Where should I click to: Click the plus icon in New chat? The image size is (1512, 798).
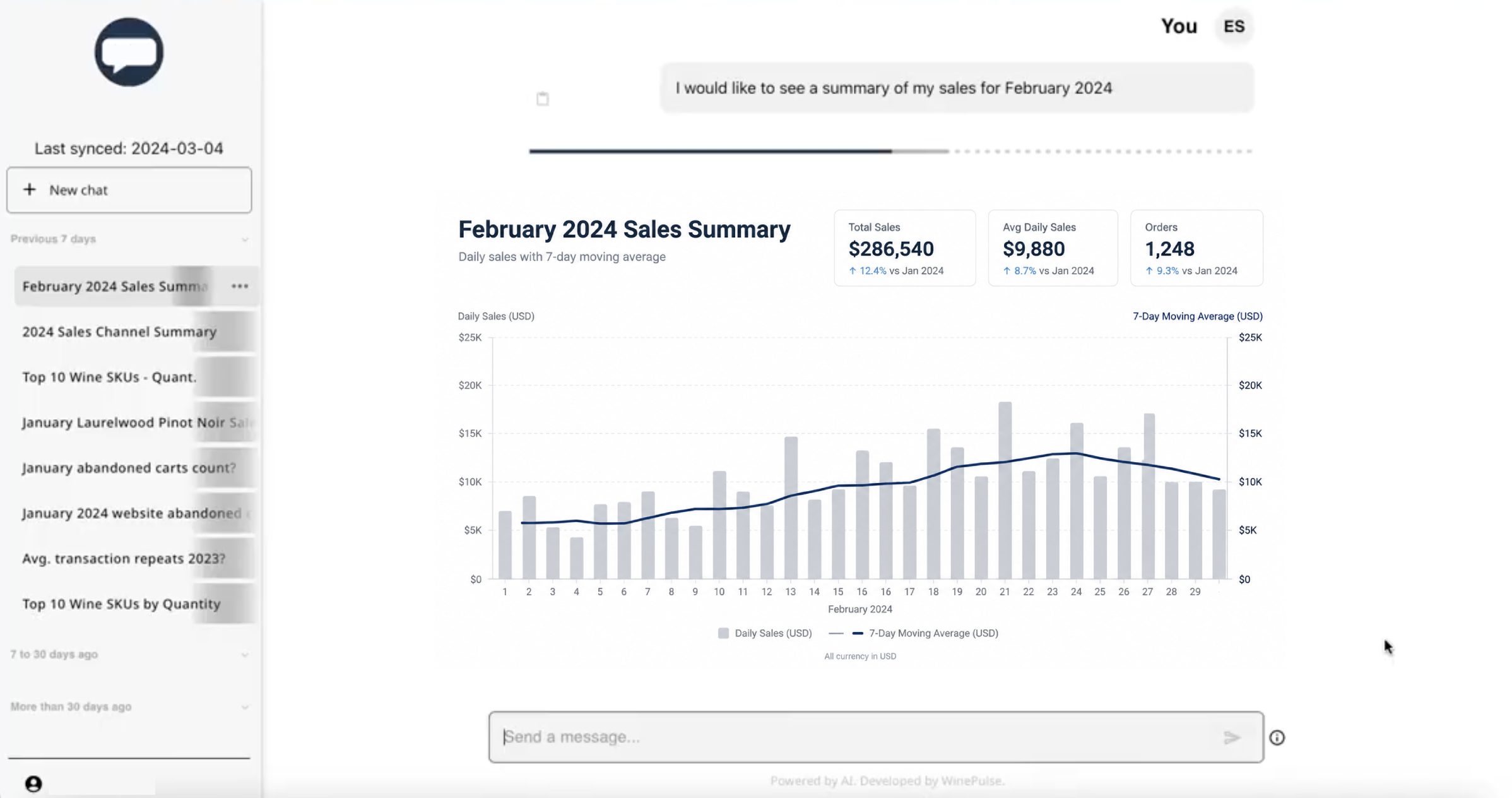click(30, 189)
